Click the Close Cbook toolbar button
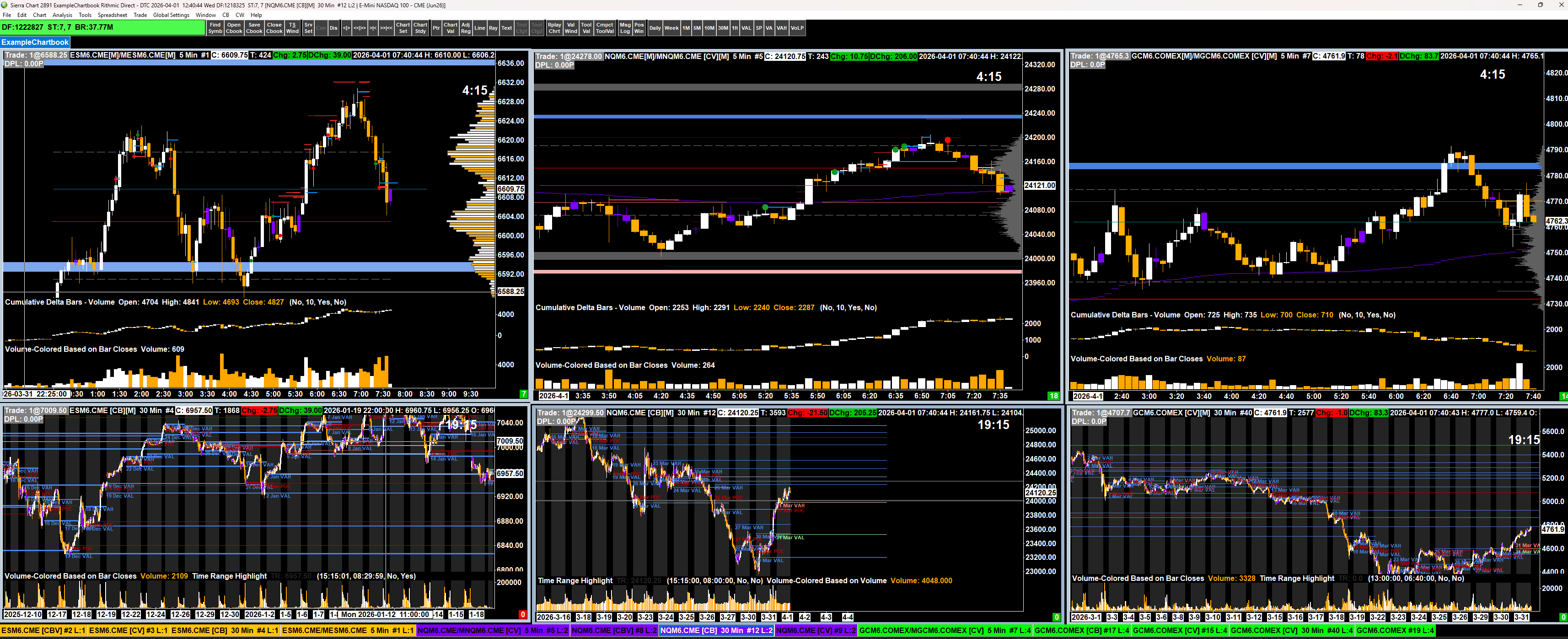The image size is (1568, 639). [274, 28]
